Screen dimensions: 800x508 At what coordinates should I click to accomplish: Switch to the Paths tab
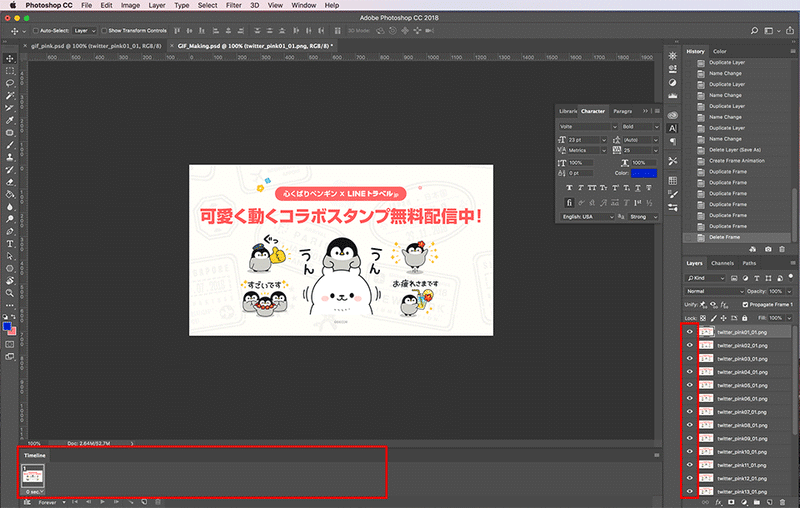coord(749,263)
